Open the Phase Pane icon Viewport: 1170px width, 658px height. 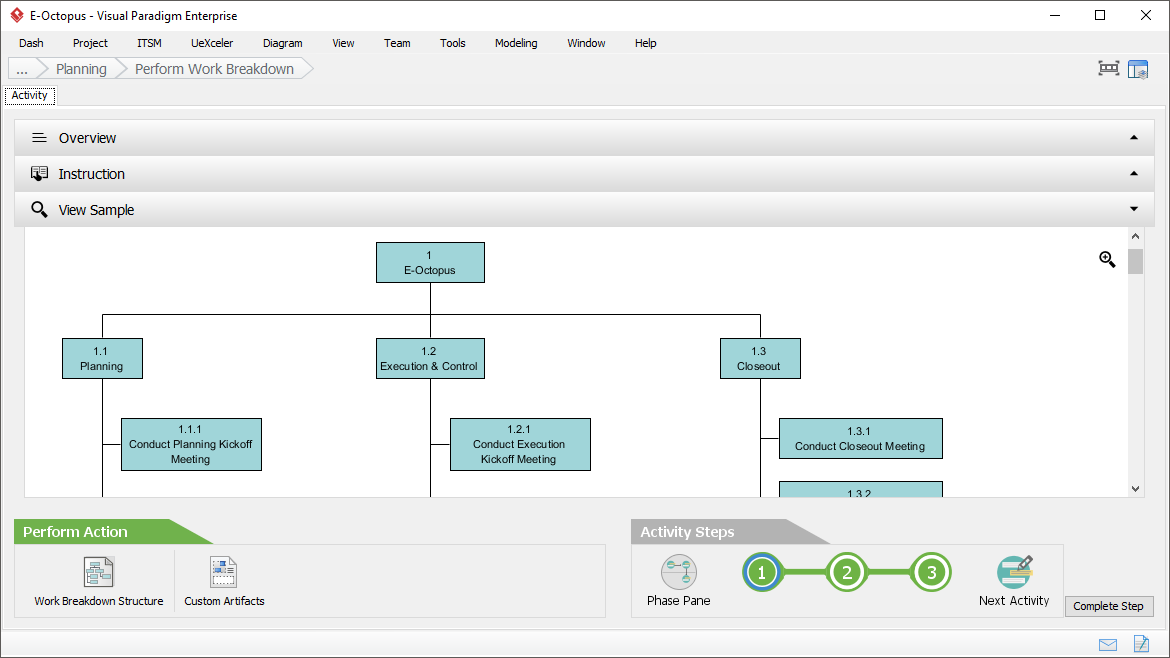(x=678, y=572)
